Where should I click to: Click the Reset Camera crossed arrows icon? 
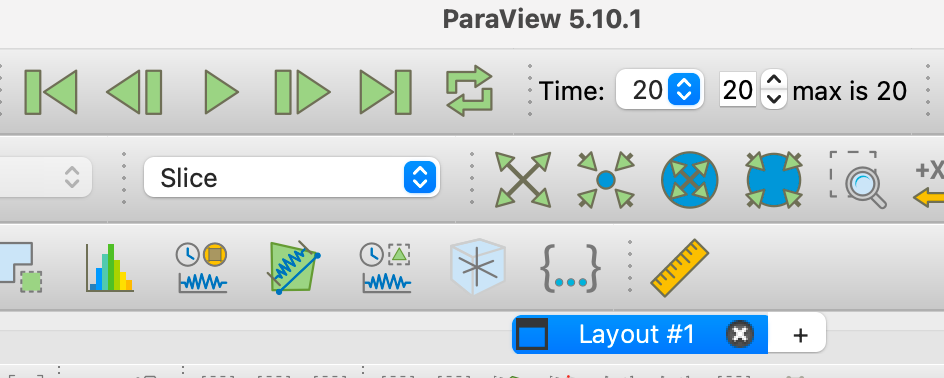click(523, 179)
